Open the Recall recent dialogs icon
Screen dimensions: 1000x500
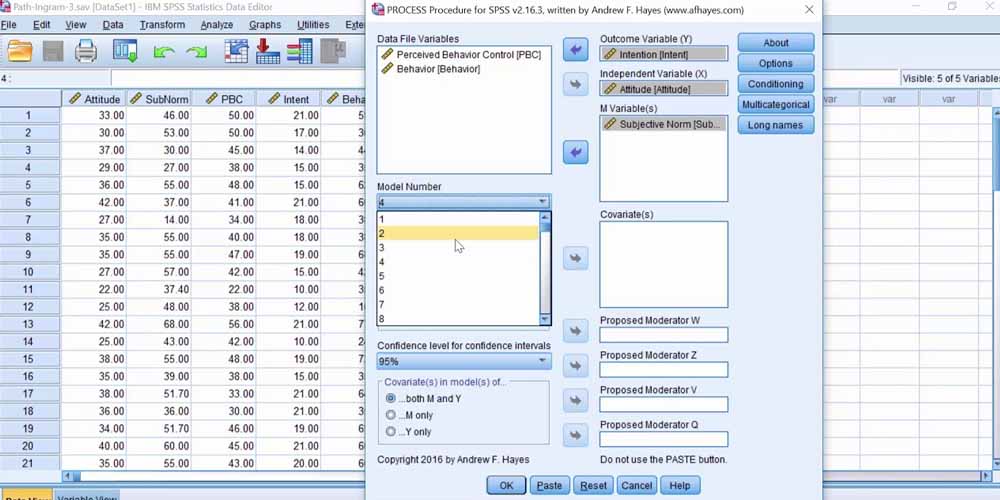(x=126, y=51)
